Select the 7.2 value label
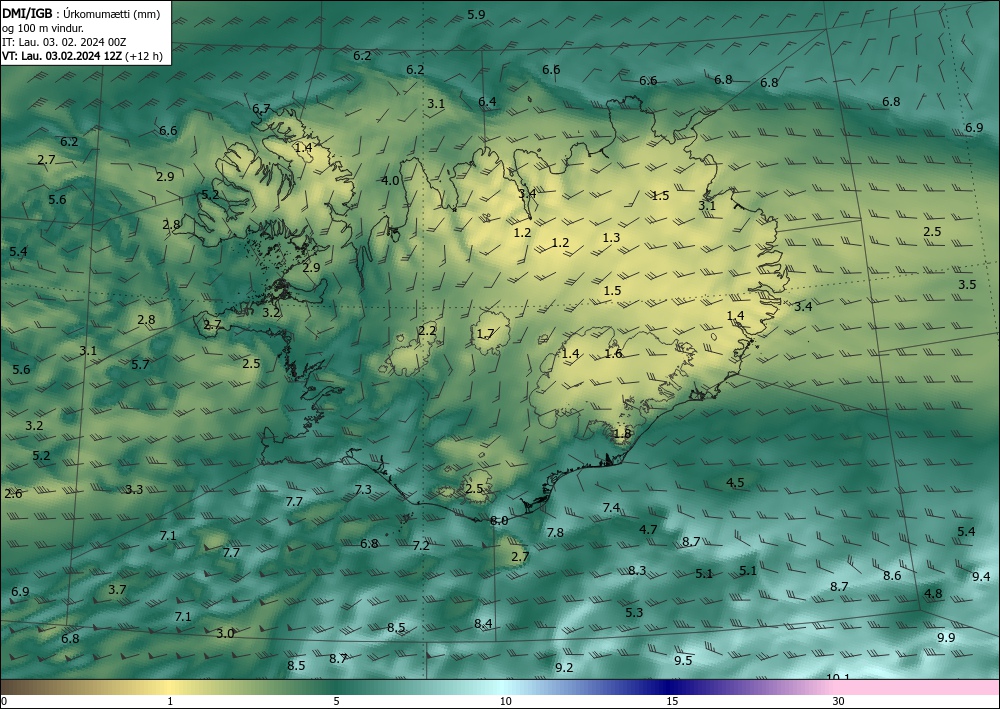 pos(421,546)
